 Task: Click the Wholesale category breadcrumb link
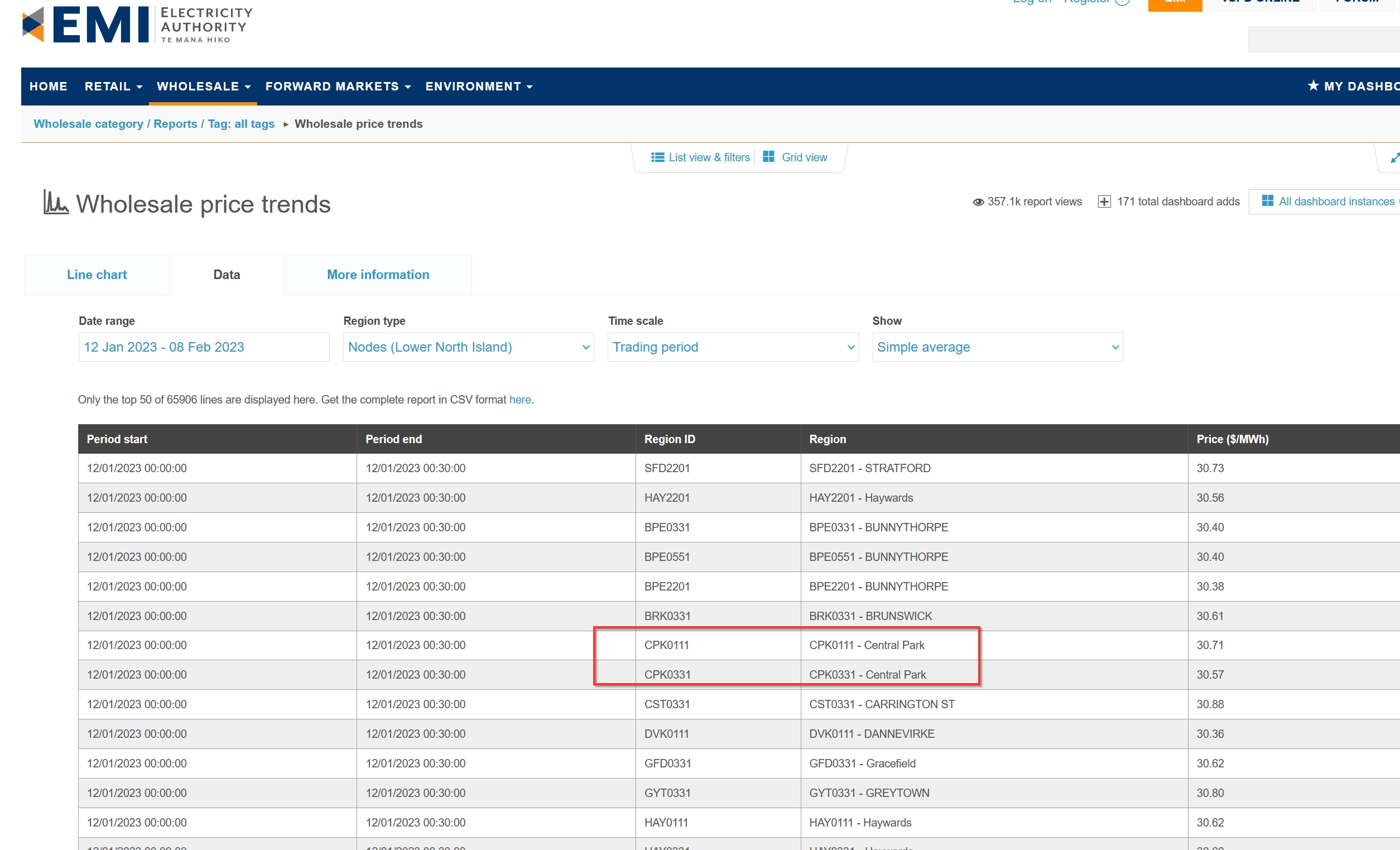[88, 124]
